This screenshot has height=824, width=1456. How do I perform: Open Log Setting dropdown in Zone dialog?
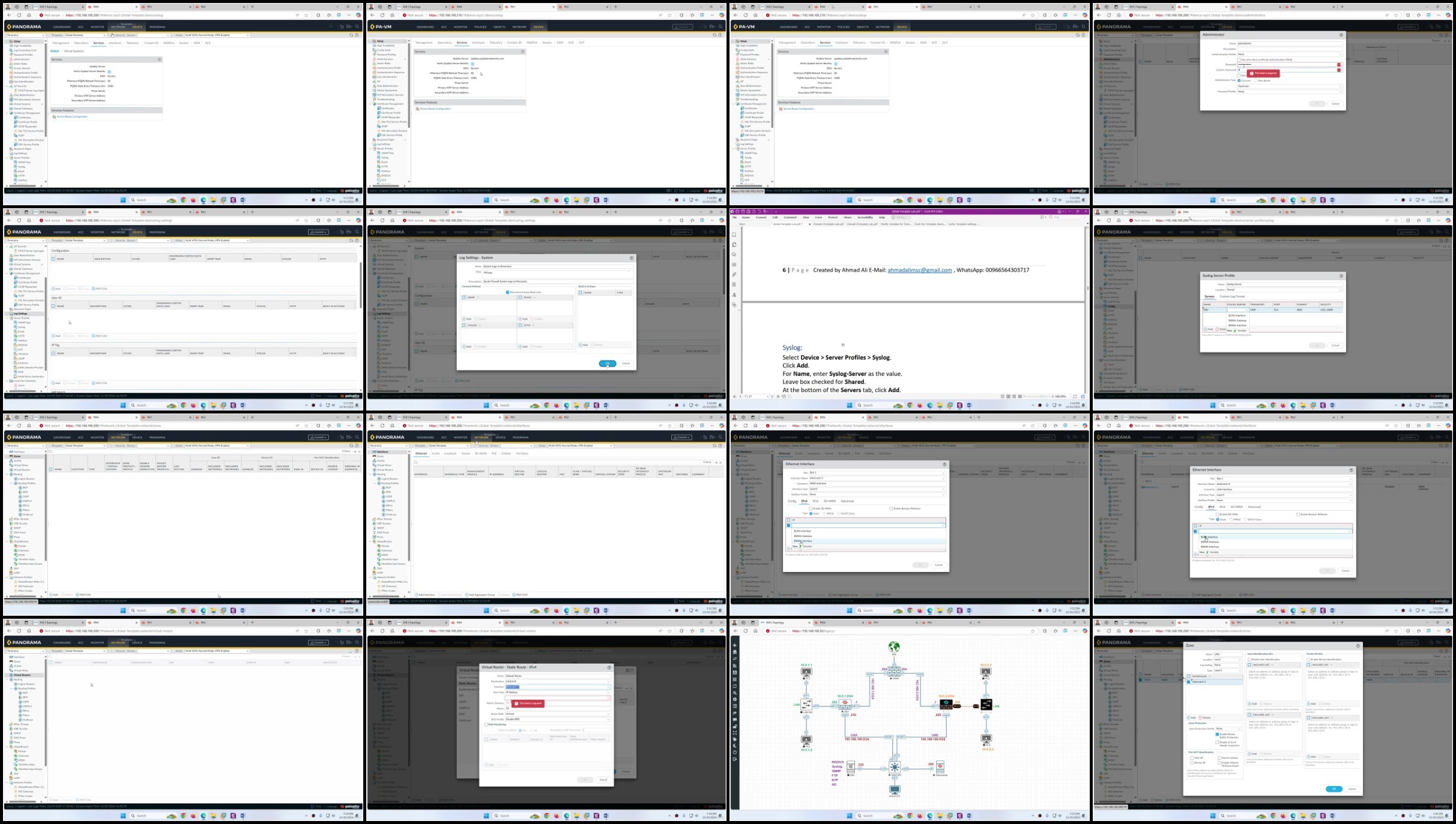click(1228, 665)
